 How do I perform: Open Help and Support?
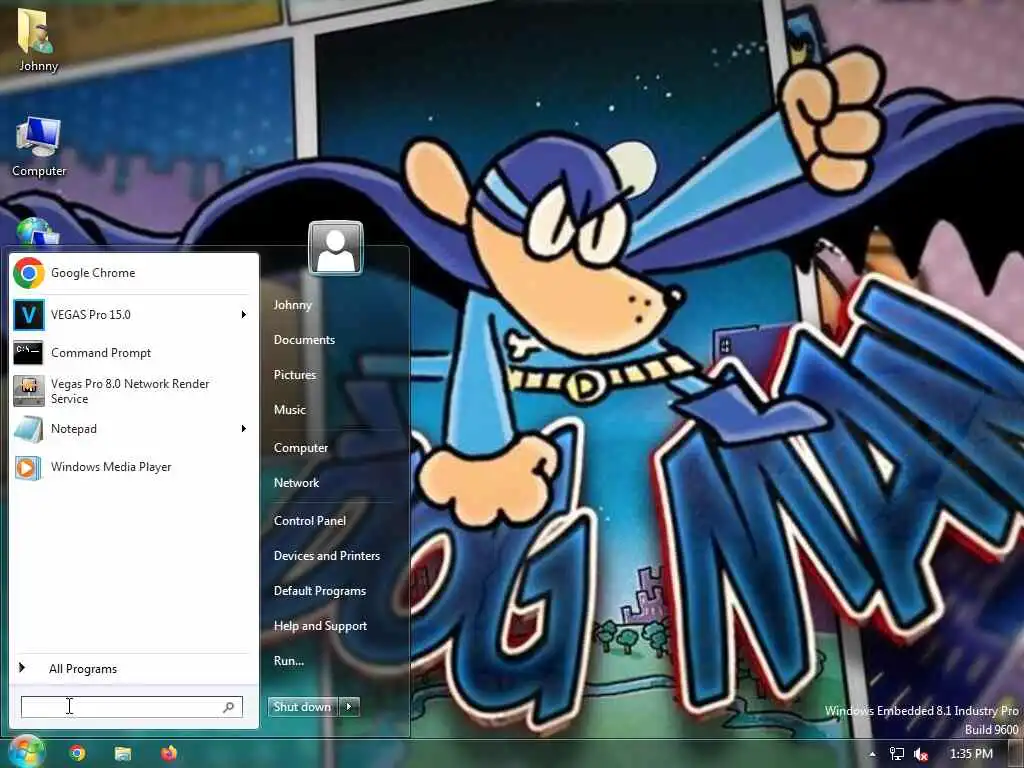pos(320,626)
